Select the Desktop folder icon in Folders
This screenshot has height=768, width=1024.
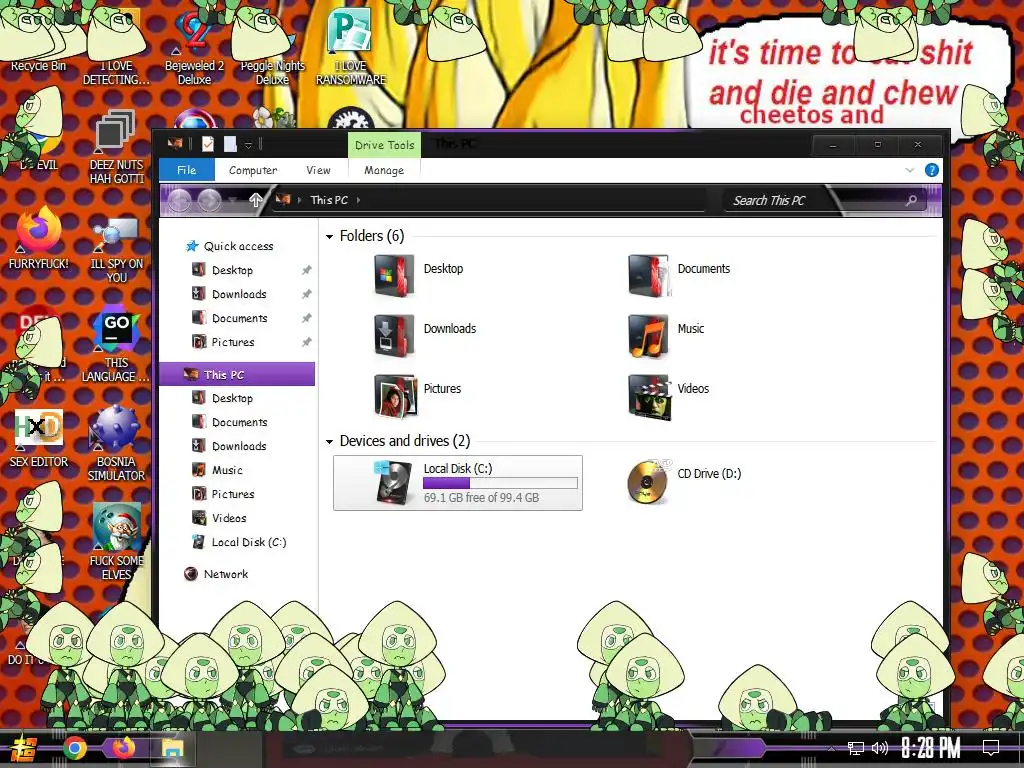(x=394, y=276)
